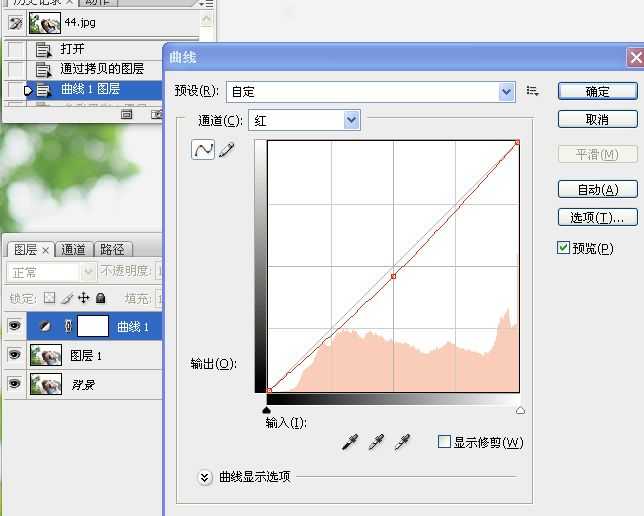Select the bottom-left curve endpoint
The height and width of the screenshot is (516, 644).
tap(269, 390)
